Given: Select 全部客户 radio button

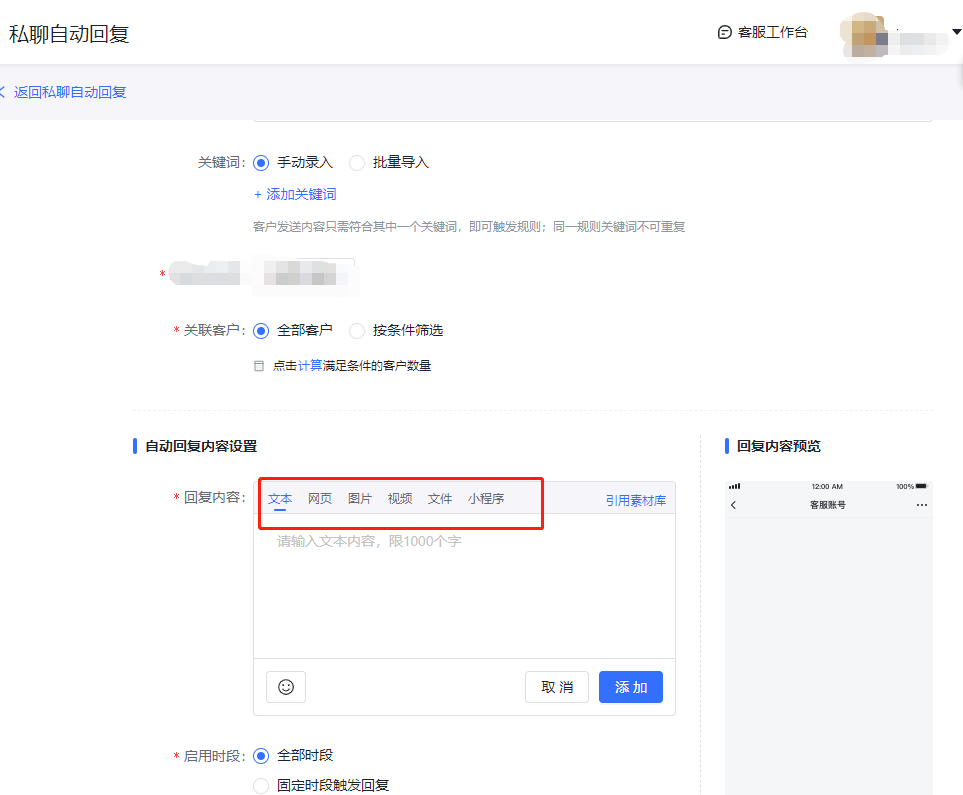Looking at the screenshot, I should click(262, 330).
